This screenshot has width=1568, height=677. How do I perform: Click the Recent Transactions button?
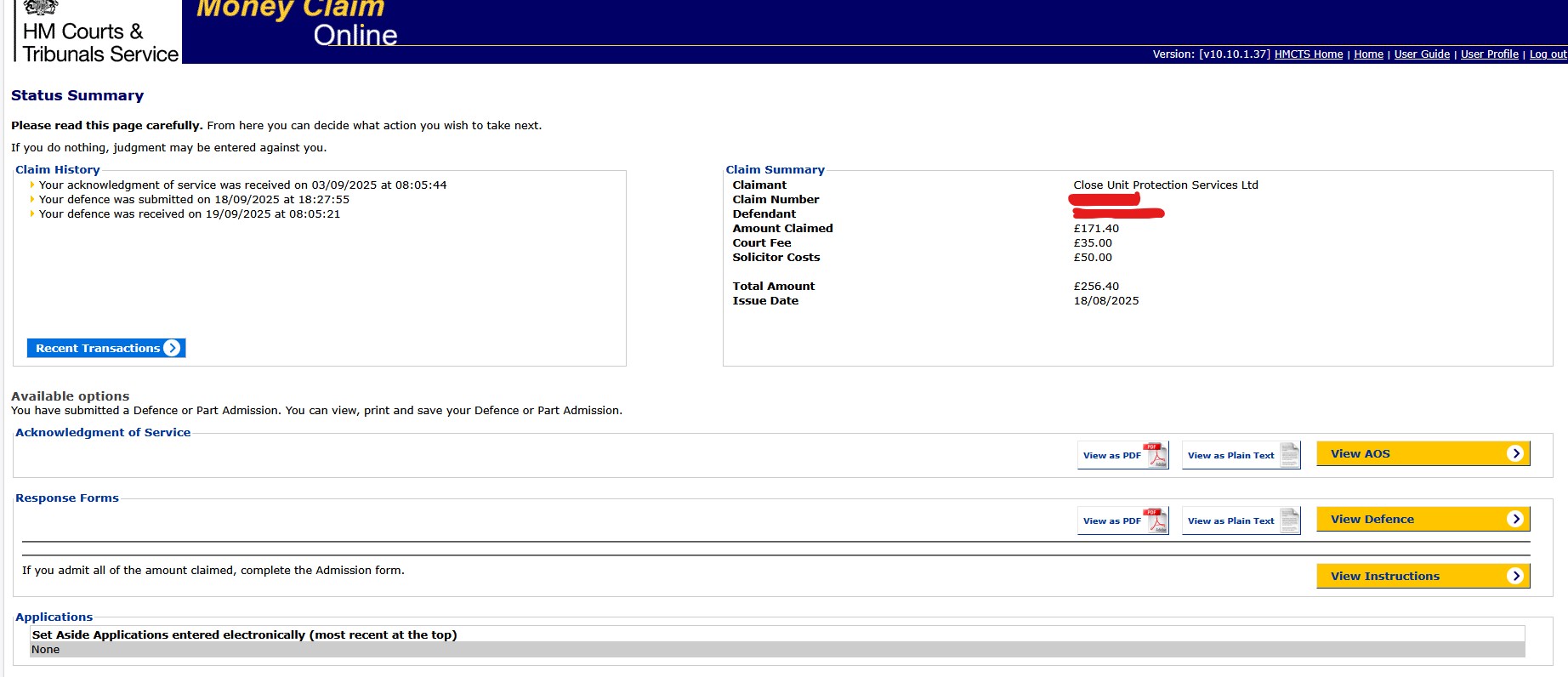[x=106, y=348]
